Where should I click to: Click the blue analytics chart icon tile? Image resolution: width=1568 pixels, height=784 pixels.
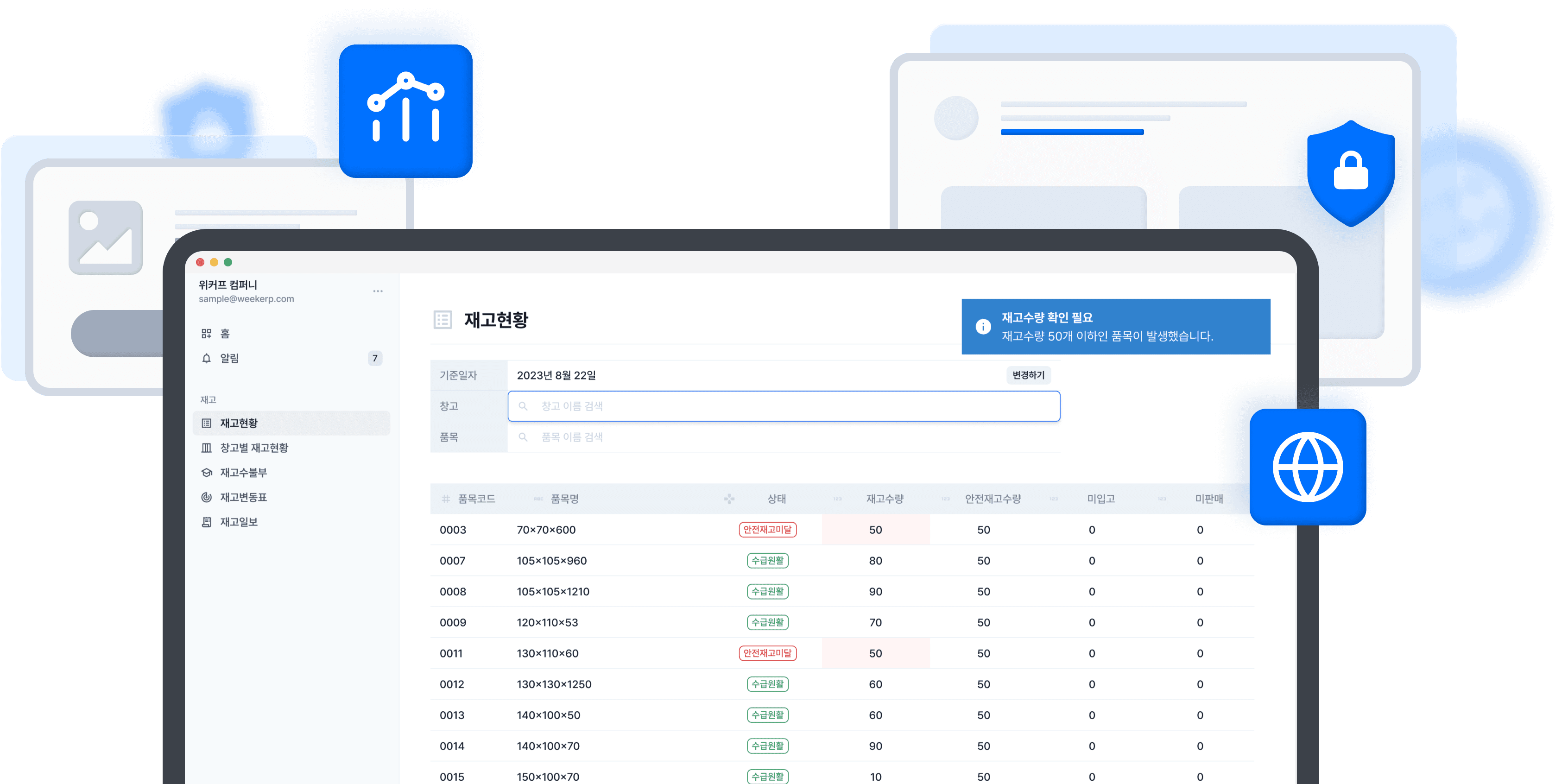406,111
